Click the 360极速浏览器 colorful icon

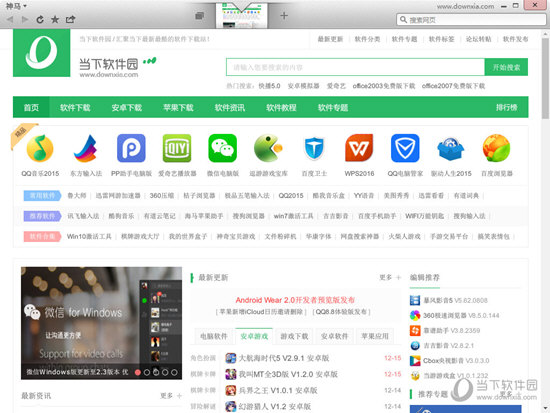[415, 315]
